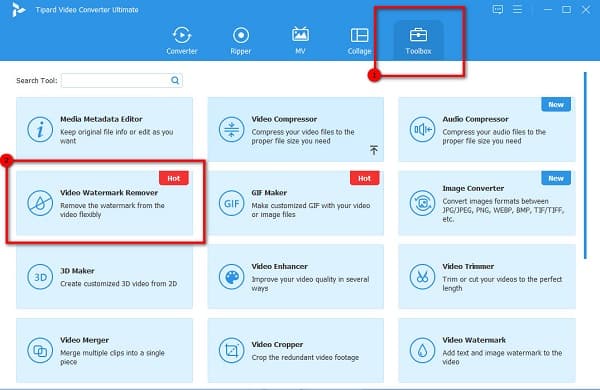
Task: Click New badge on Audio Compressor
Action: (556, 104)
